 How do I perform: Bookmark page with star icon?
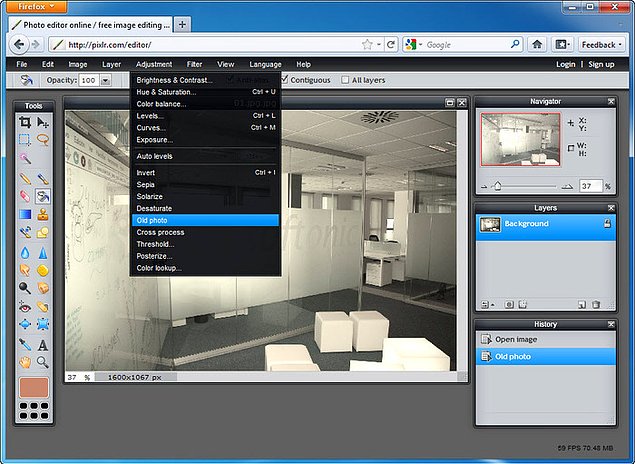click(x=367, y=45)
